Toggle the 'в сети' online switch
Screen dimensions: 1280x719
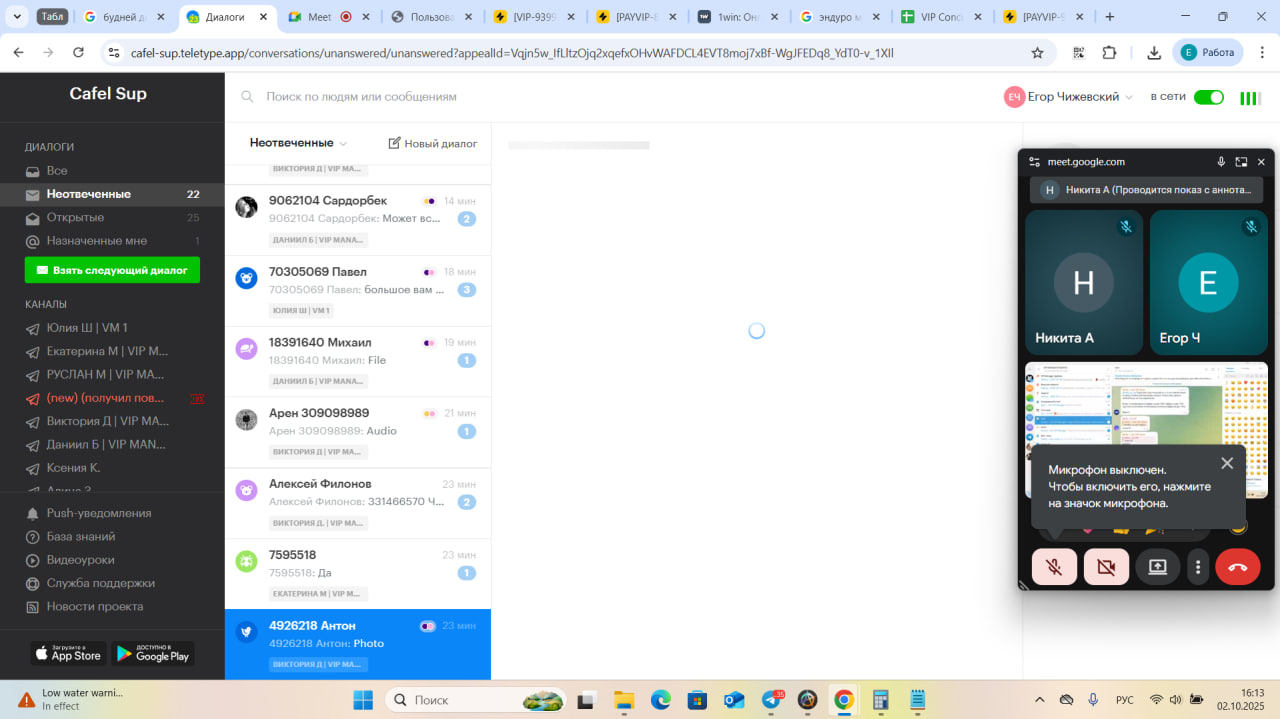pos(1209,97)
